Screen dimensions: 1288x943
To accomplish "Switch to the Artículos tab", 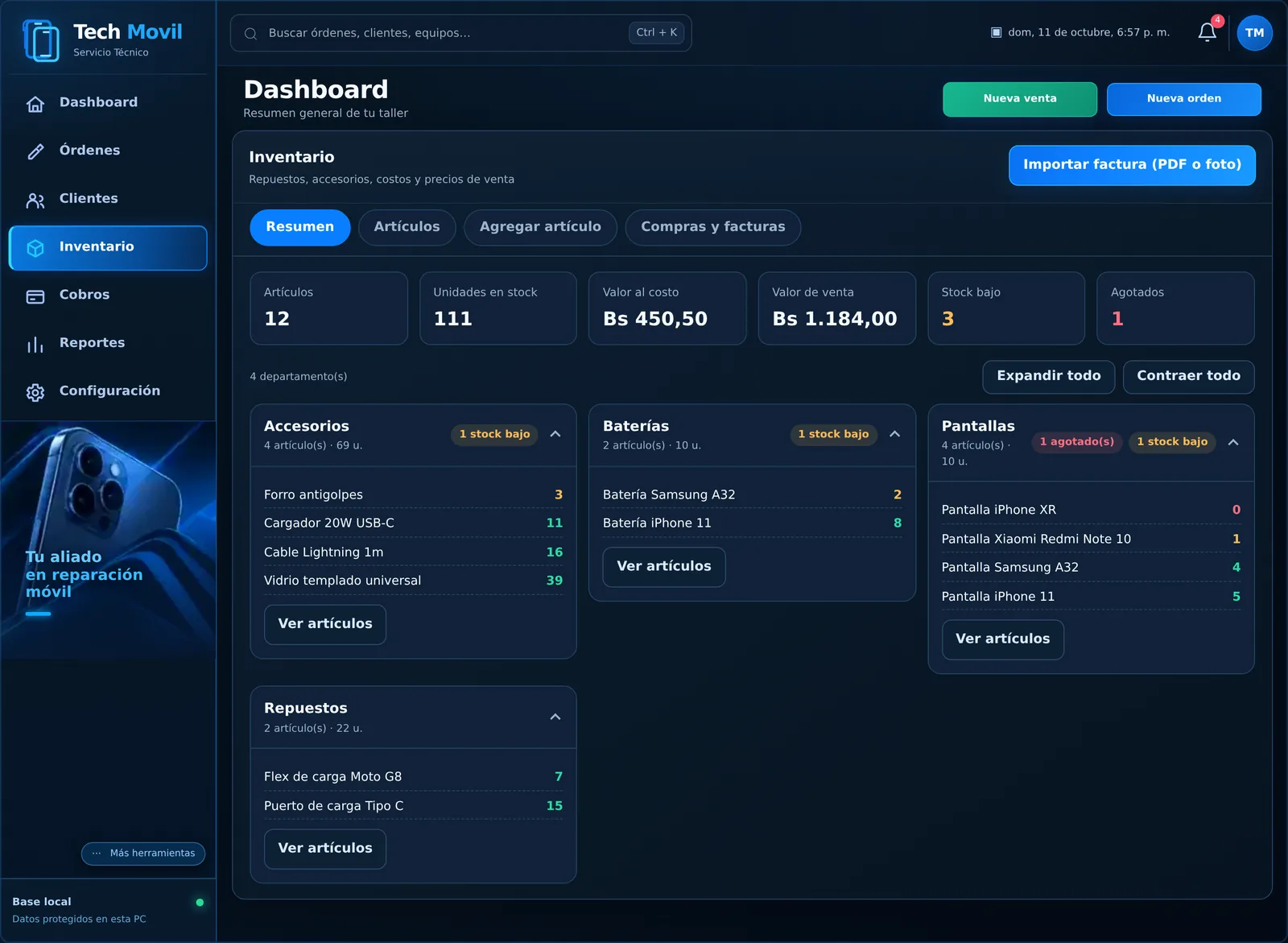I will point(407,227).
